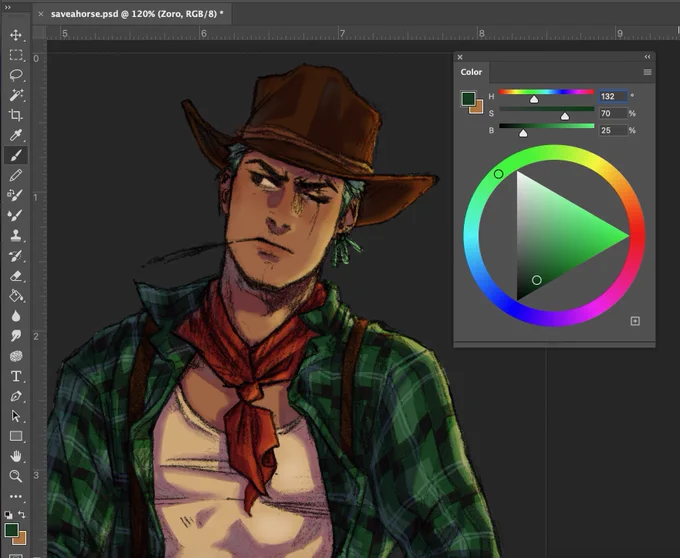This screenshot has width=680, height=558.
Task: Select the Rectangular Marquee tool
Action: [x=16, y=55]
